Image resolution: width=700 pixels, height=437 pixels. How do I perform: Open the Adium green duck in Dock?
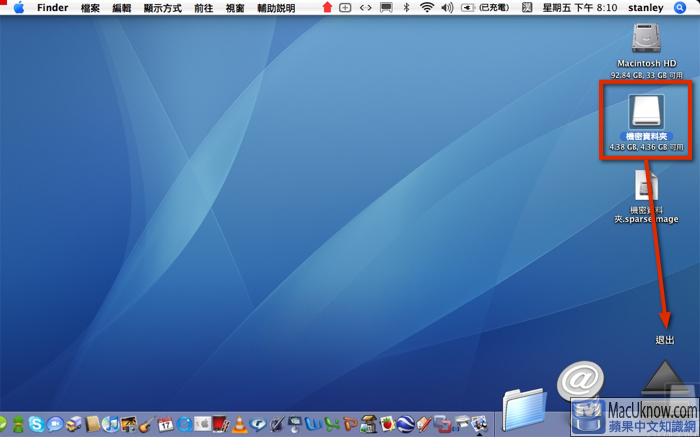(18, 424)
